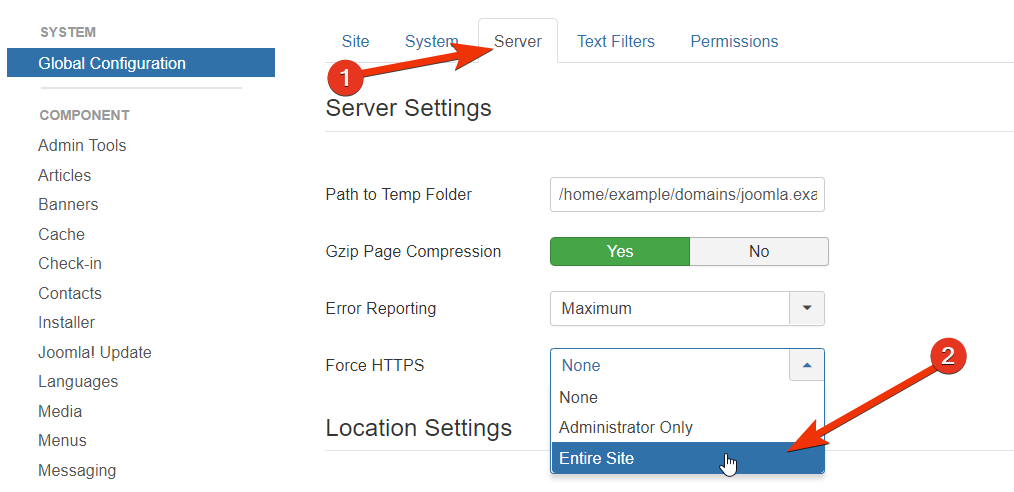Image resolution: width=1014 pixels, height=492 pixels.
Task: Open Articles component settings
Action: click(65, 175)
